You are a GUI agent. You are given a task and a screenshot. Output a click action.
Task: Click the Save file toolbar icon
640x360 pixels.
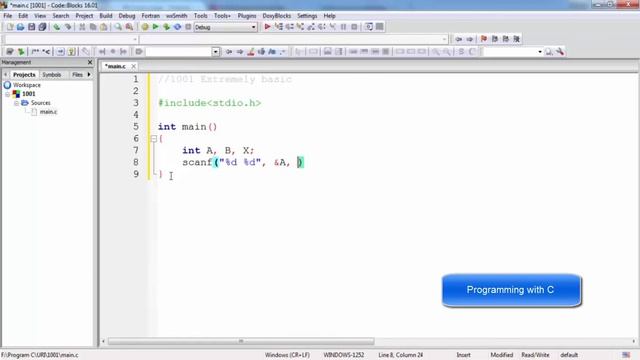pos(31,27)
